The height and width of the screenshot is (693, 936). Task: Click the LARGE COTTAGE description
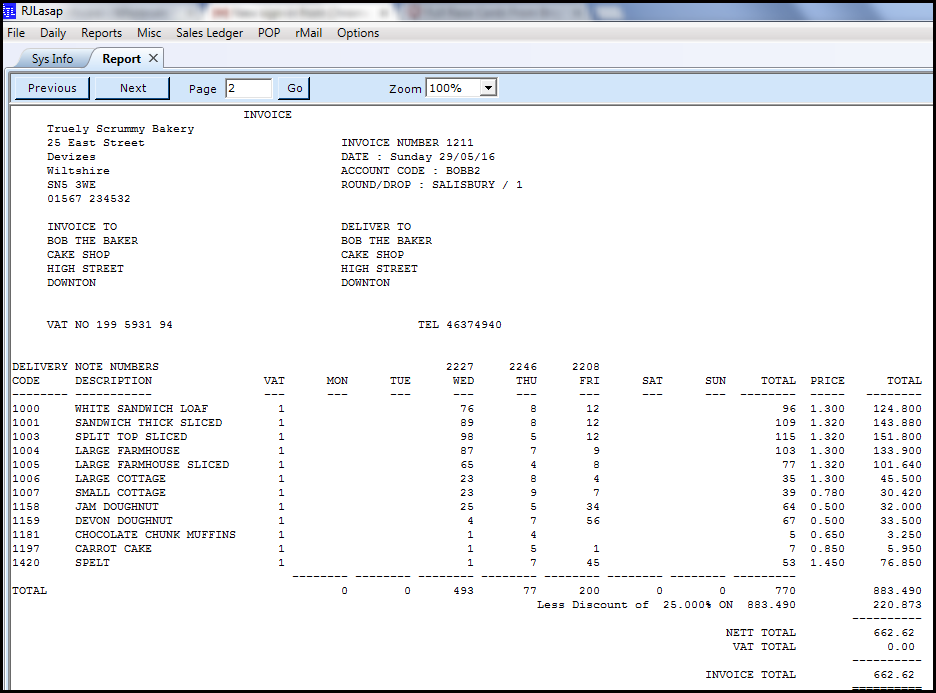pyautogui.click(x=121, y=479)
